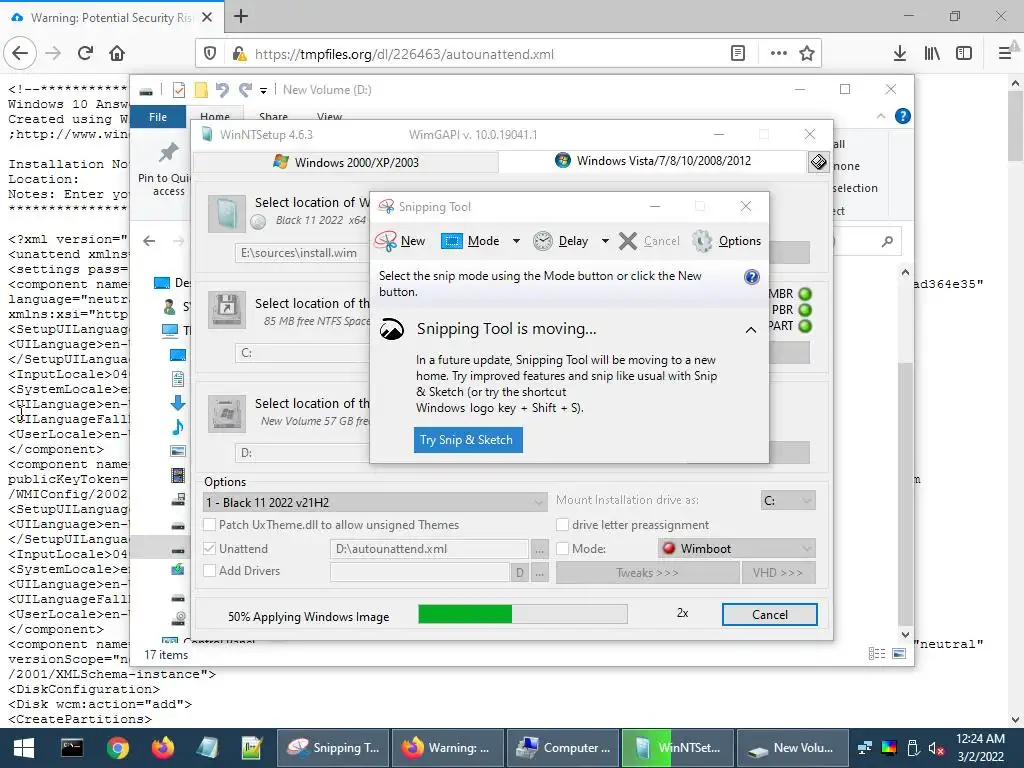
Task: Open the Delay dropdown arrow
Action: (605, 241)
